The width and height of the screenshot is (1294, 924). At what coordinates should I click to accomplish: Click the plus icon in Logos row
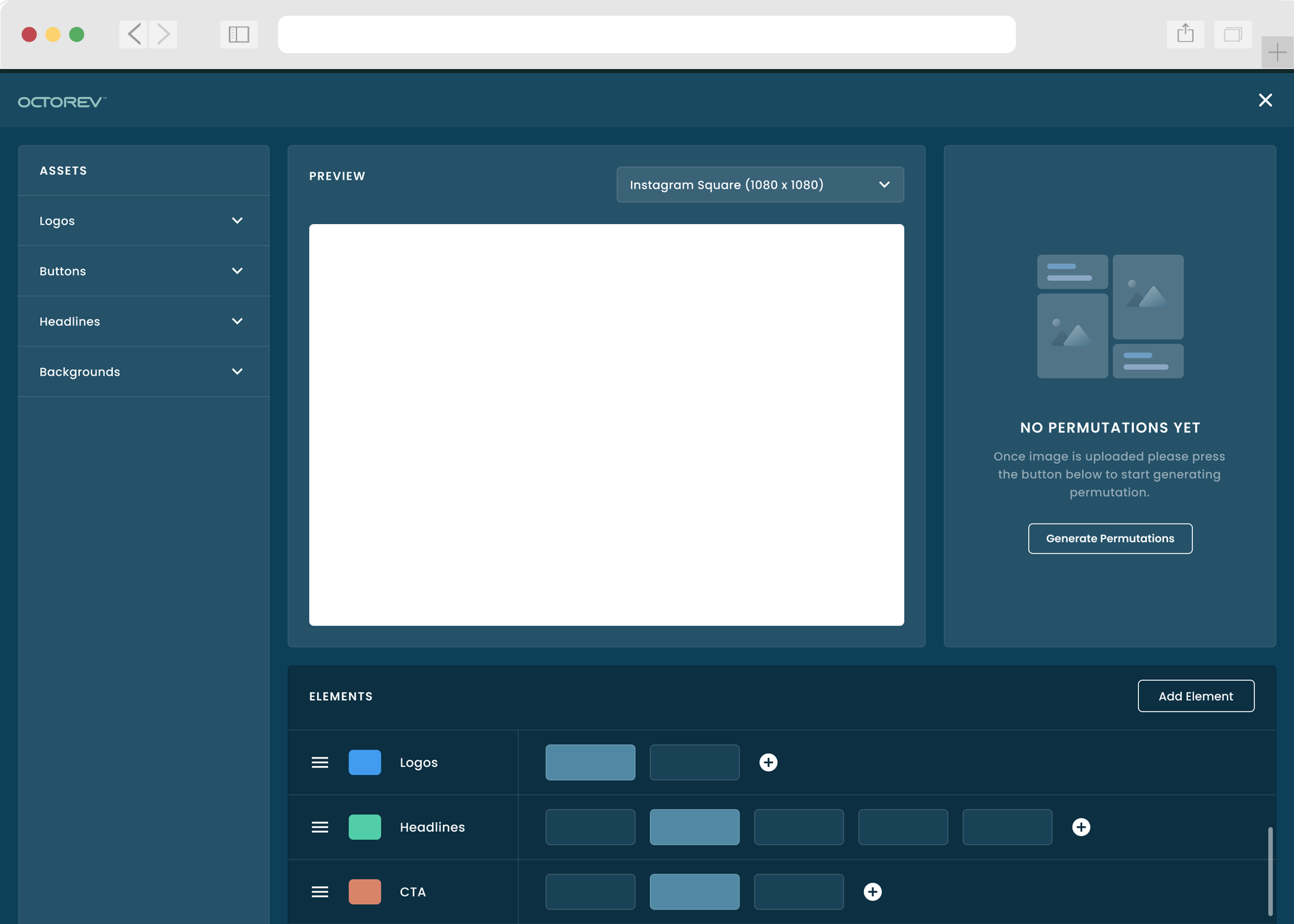(x=768, y=762)
